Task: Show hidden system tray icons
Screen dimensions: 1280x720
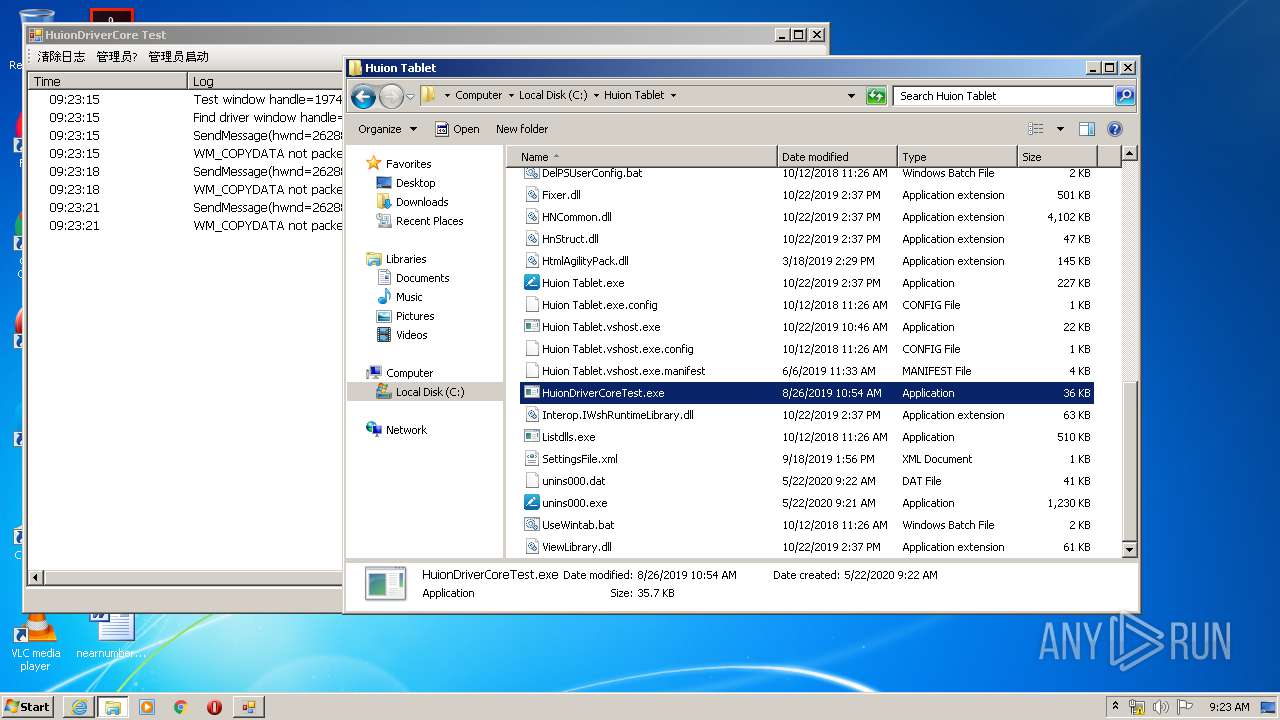Action: (1115, 706)
